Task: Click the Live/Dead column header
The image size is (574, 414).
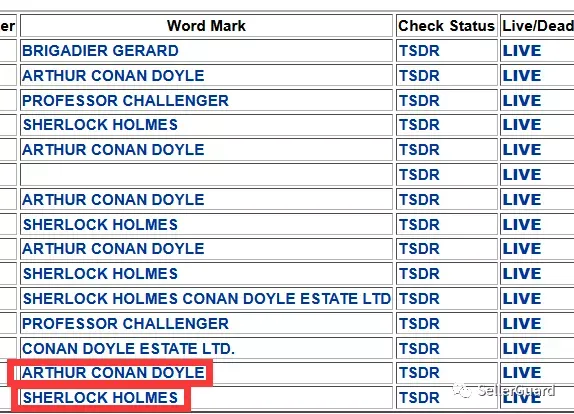Action: (x=537, y=26)
